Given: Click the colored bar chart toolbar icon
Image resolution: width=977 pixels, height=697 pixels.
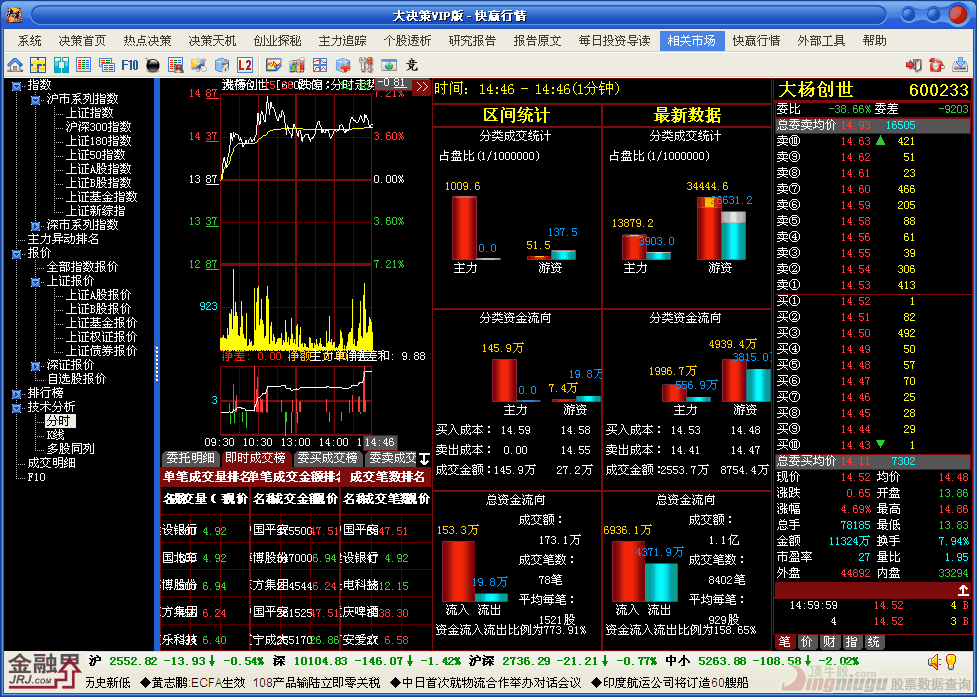Looking at the screenshot, I should (x=297, y=64).
